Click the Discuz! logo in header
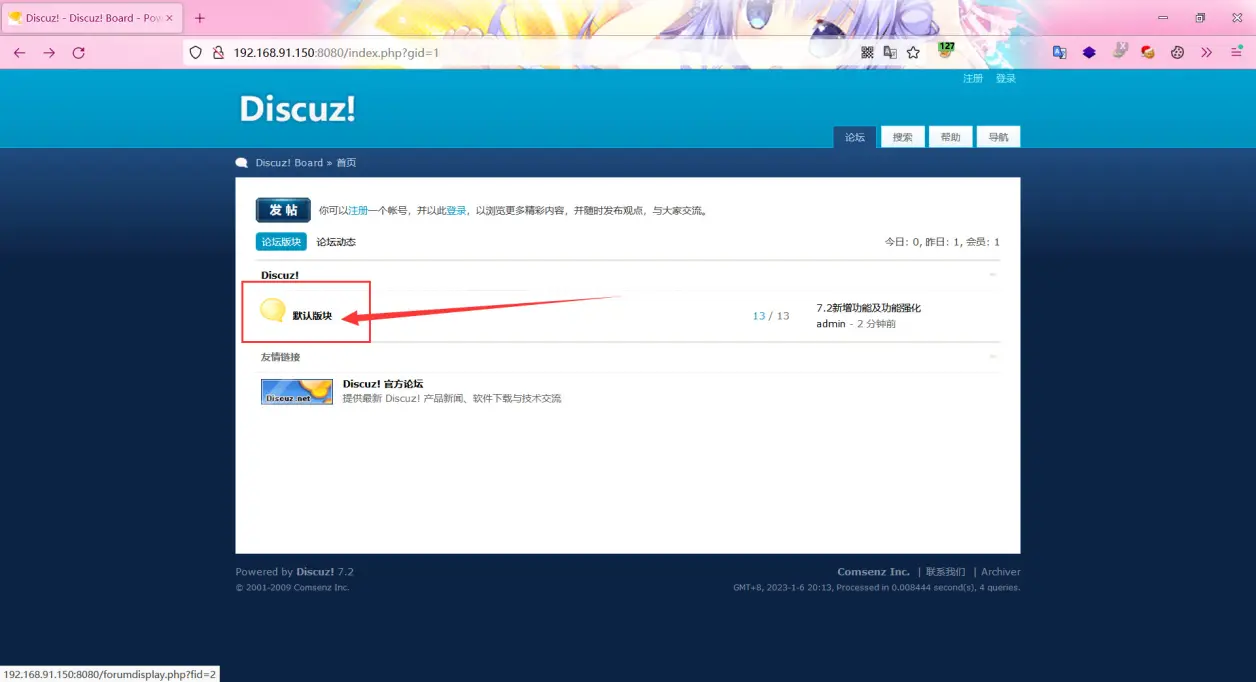Screen dimensions: 1256x682 coord(297,109)
